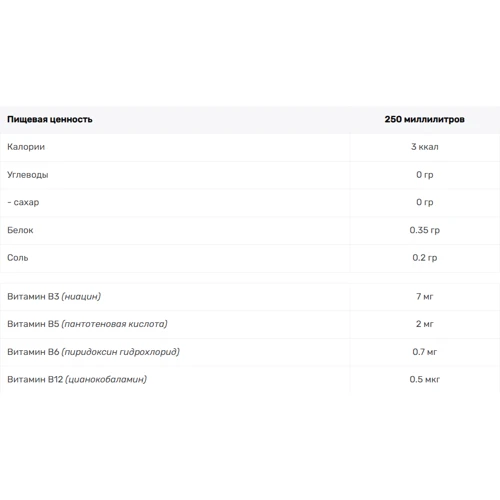This screenshot has height=500, width=500.
Task: Click the Углеводы row label
Action: (28, 175)
